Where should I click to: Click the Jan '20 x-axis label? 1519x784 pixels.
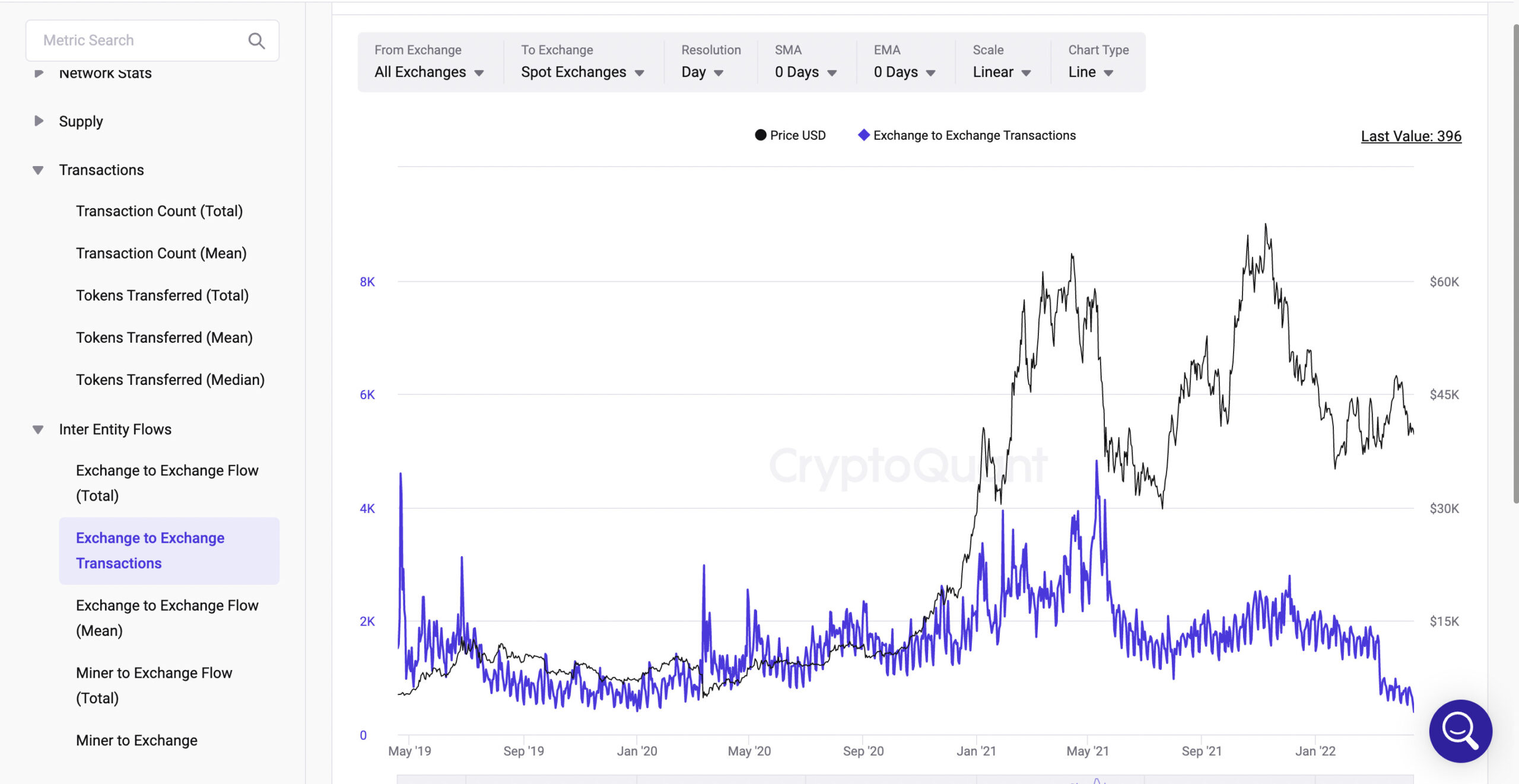click(x=637, y=751)
